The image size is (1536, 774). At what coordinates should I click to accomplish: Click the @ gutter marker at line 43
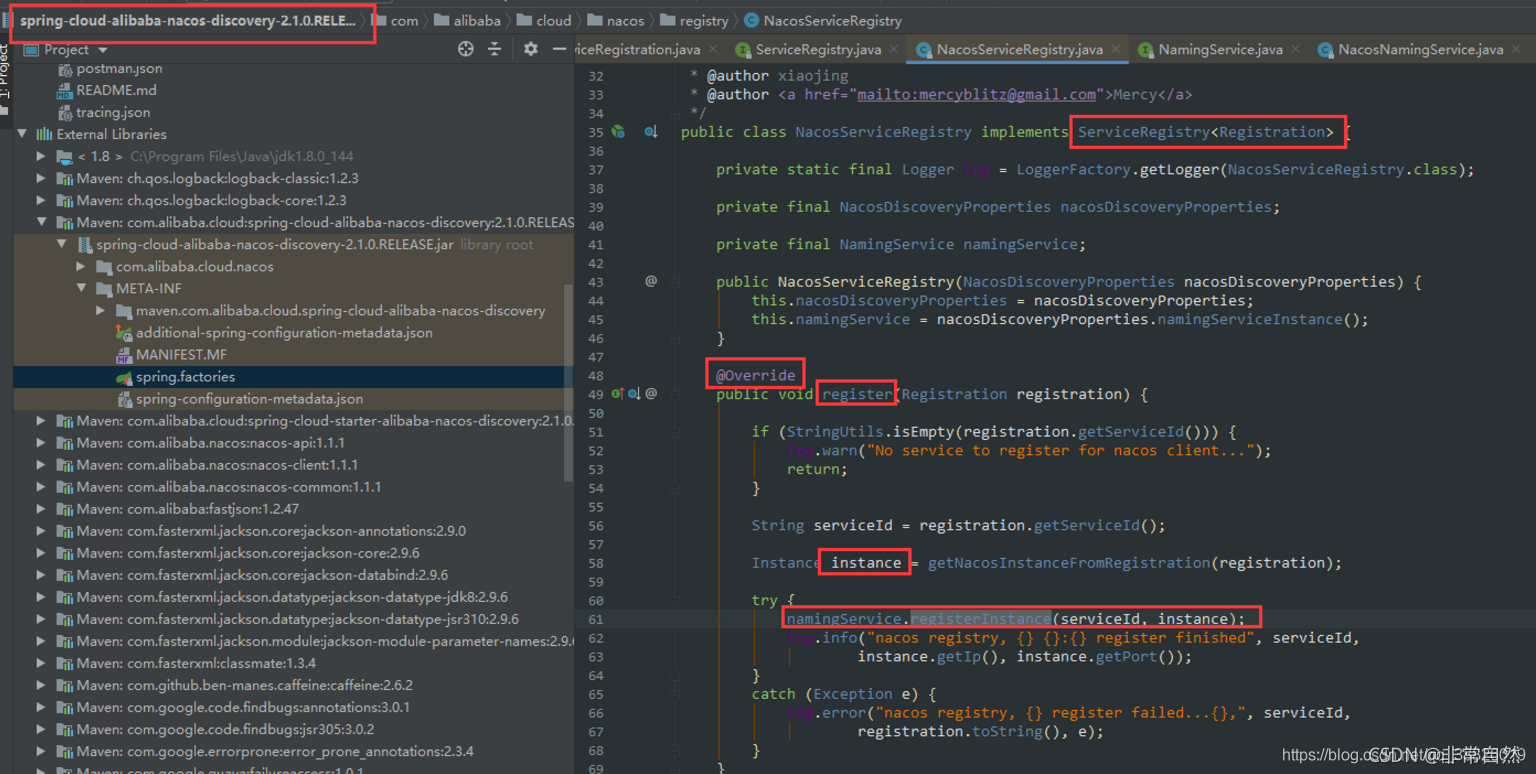(651, 281)
